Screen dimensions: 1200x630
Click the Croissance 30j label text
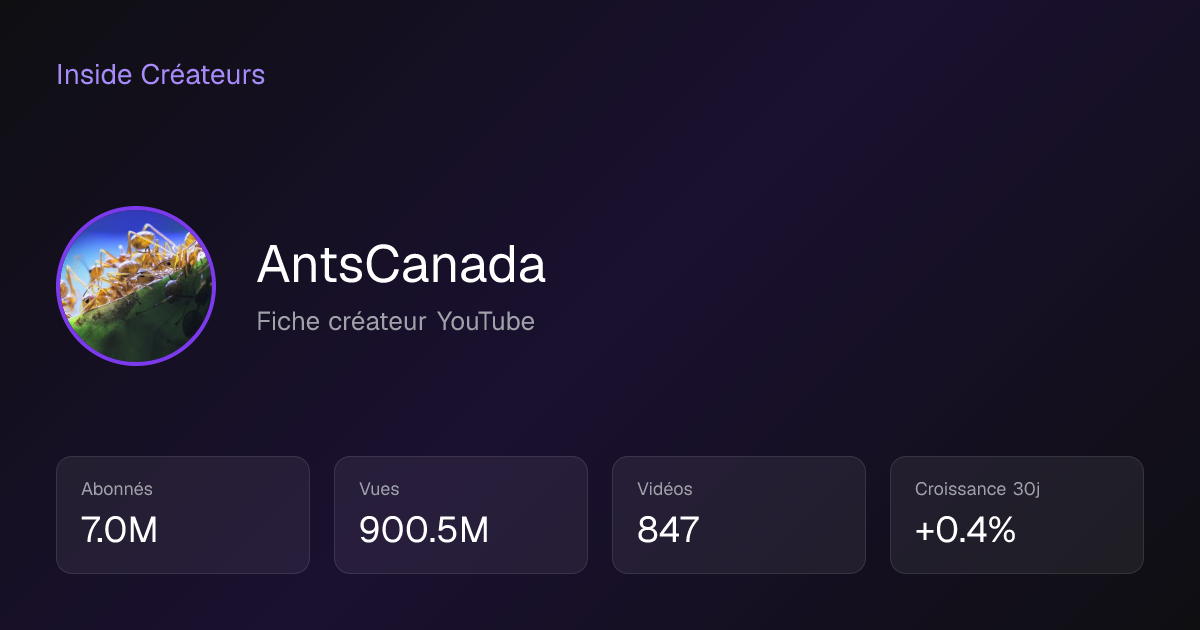click(978, 489)
